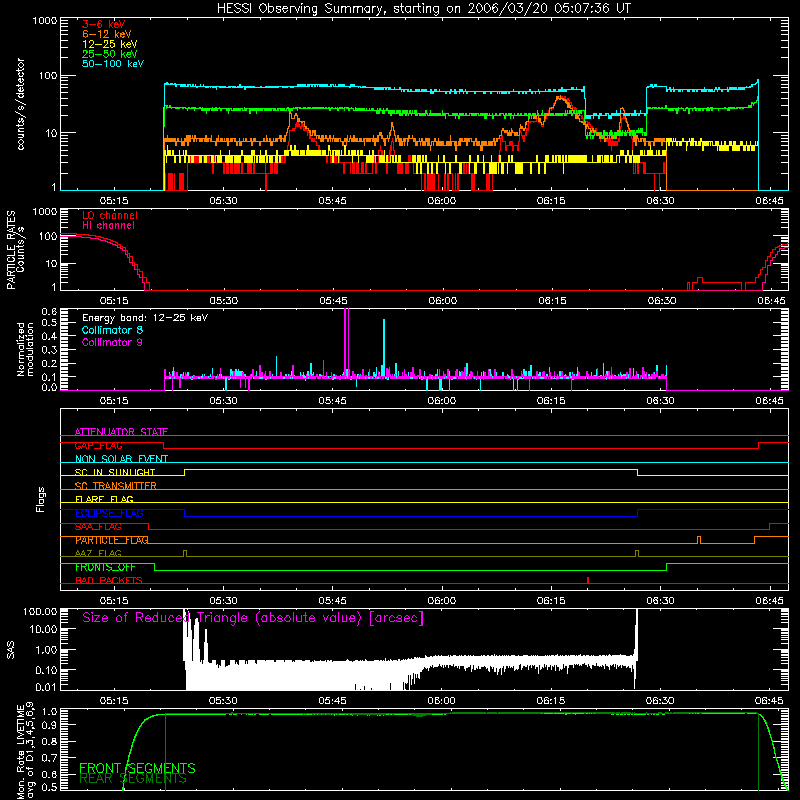
Task: Click the HI channel legend label
Action: [x=108, y=226]
